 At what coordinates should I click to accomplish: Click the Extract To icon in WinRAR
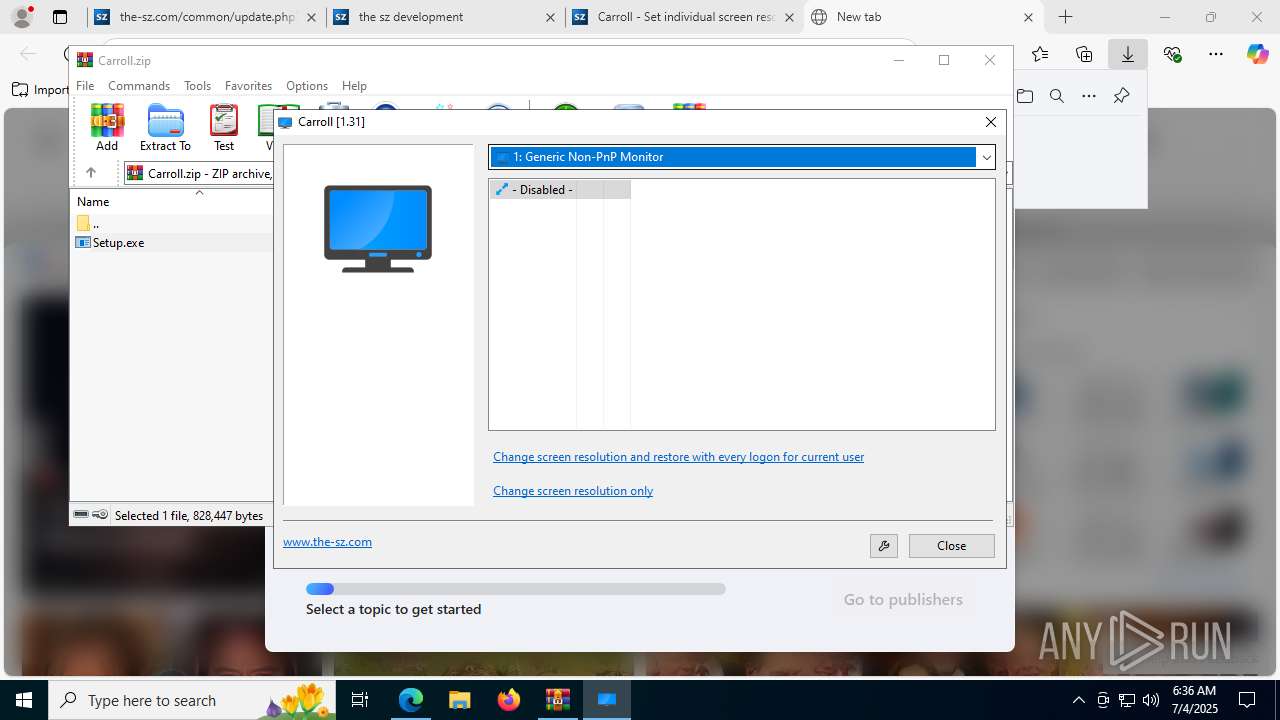(x=165, y=128)
